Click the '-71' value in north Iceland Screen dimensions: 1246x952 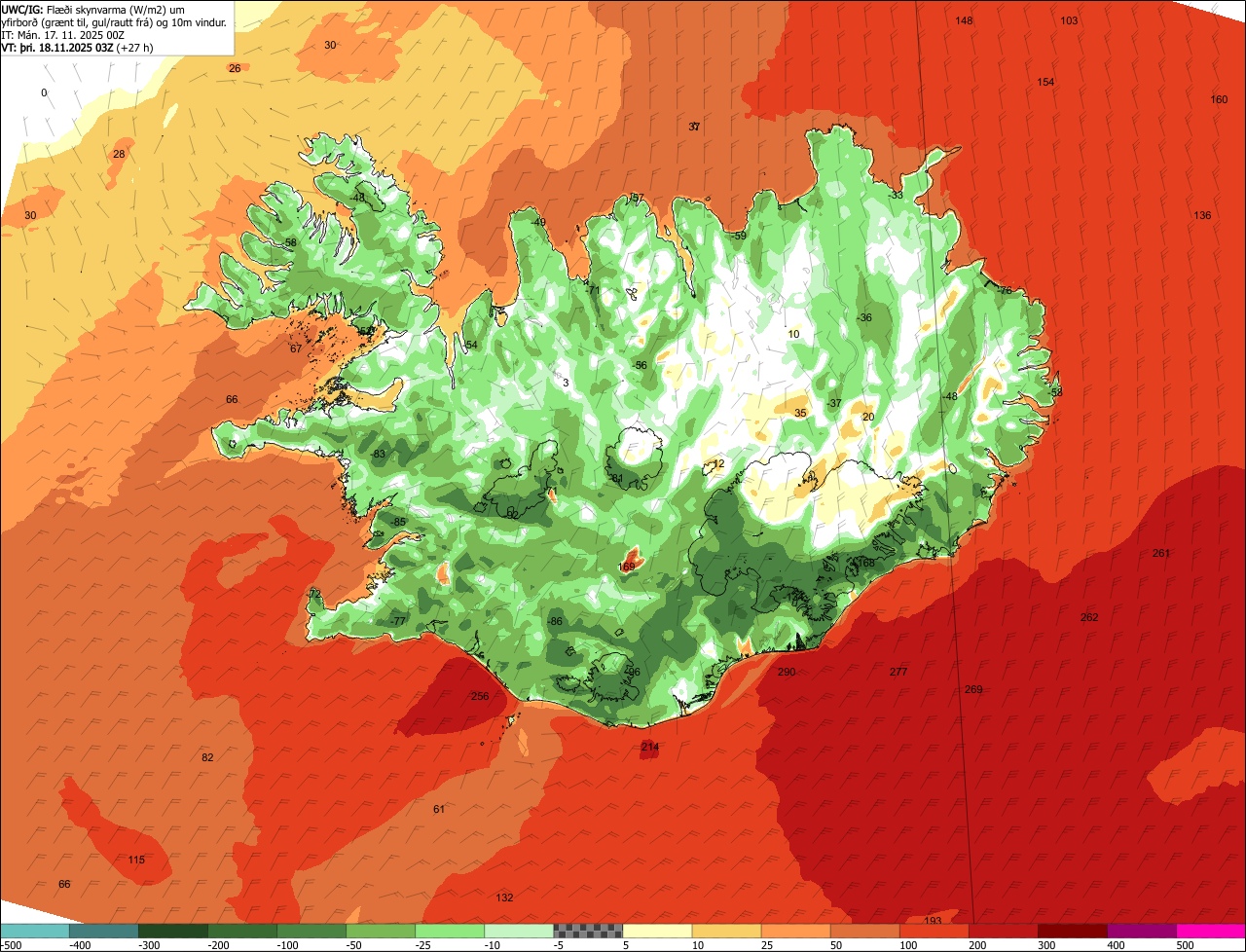click(x=593, y=290)
